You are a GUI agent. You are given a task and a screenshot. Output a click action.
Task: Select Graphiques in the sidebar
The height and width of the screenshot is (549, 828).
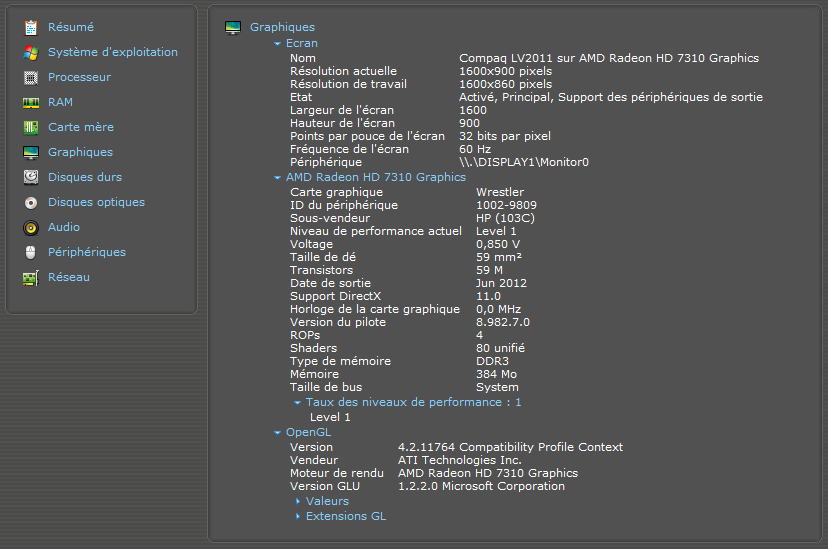(80, 152)
